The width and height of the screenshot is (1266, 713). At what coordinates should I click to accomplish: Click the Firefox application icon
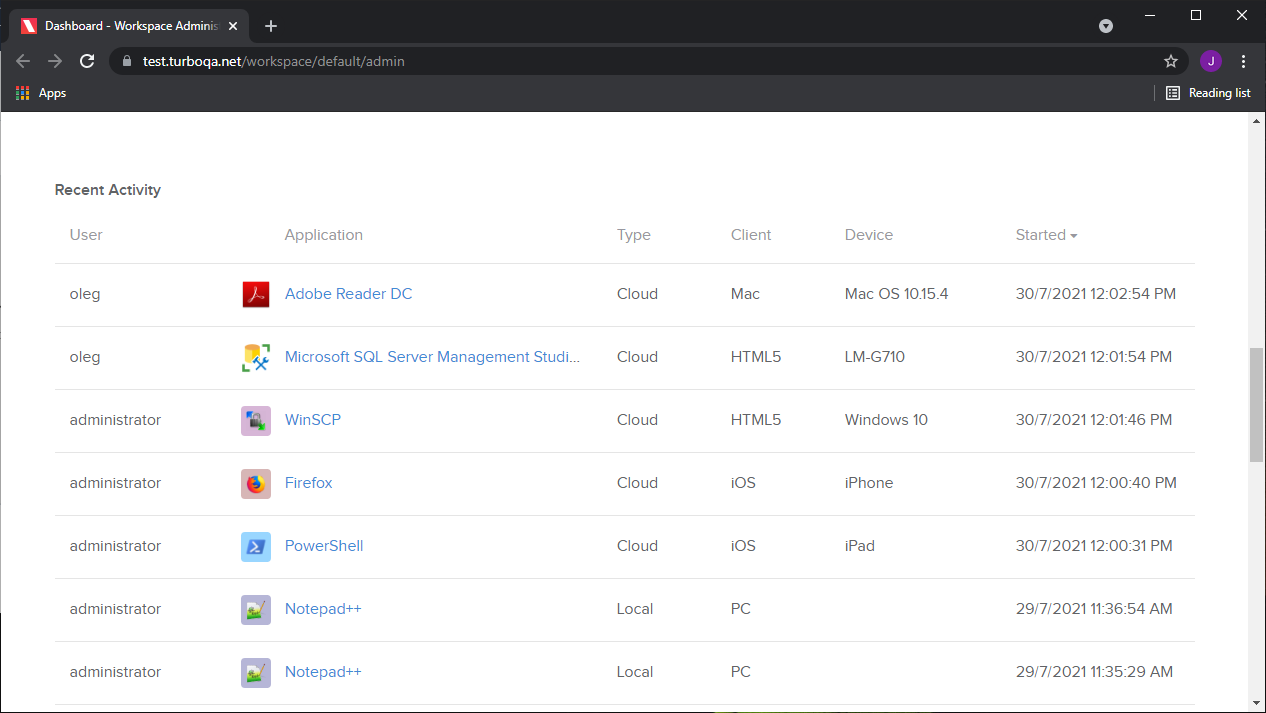255,483
